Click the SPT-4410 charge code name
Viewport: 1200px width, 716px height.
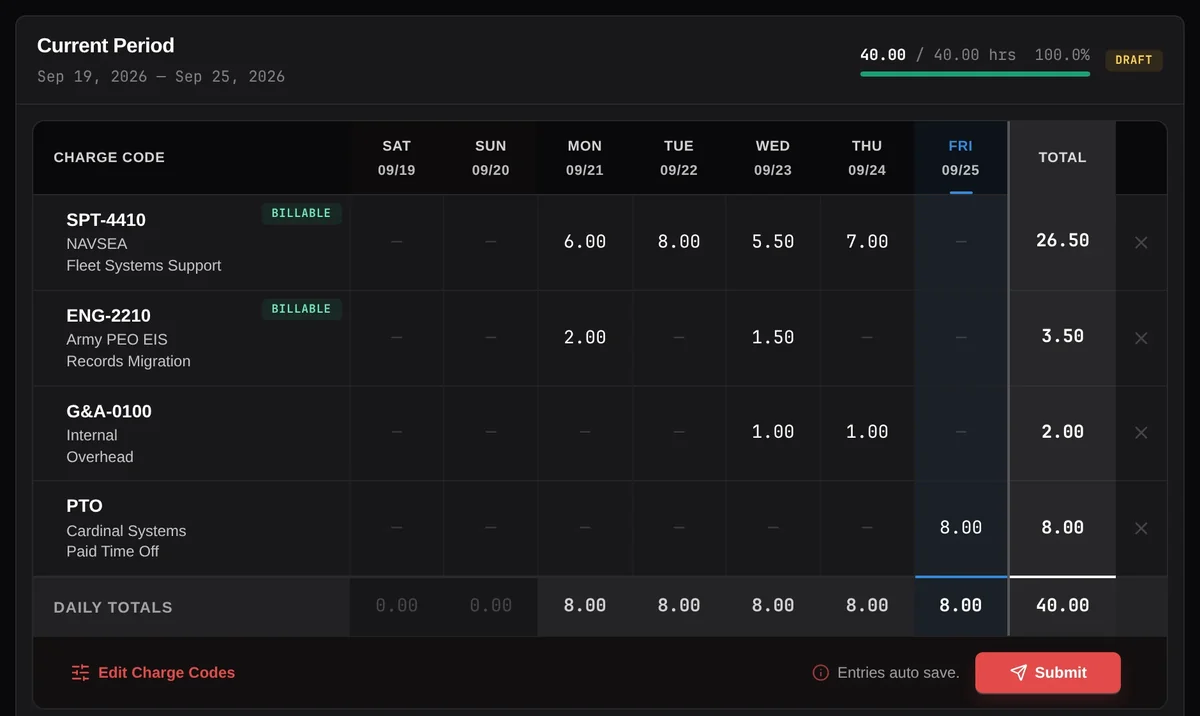click(107, 220)
